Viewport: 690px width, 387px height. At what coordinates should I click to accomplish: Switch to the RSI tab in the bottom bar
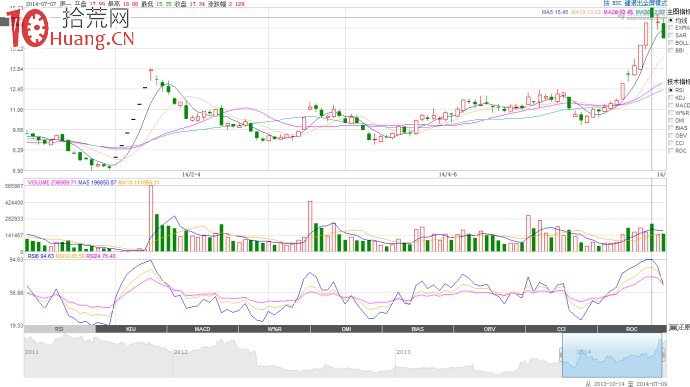pyautogui.click(x=59, y=329)
